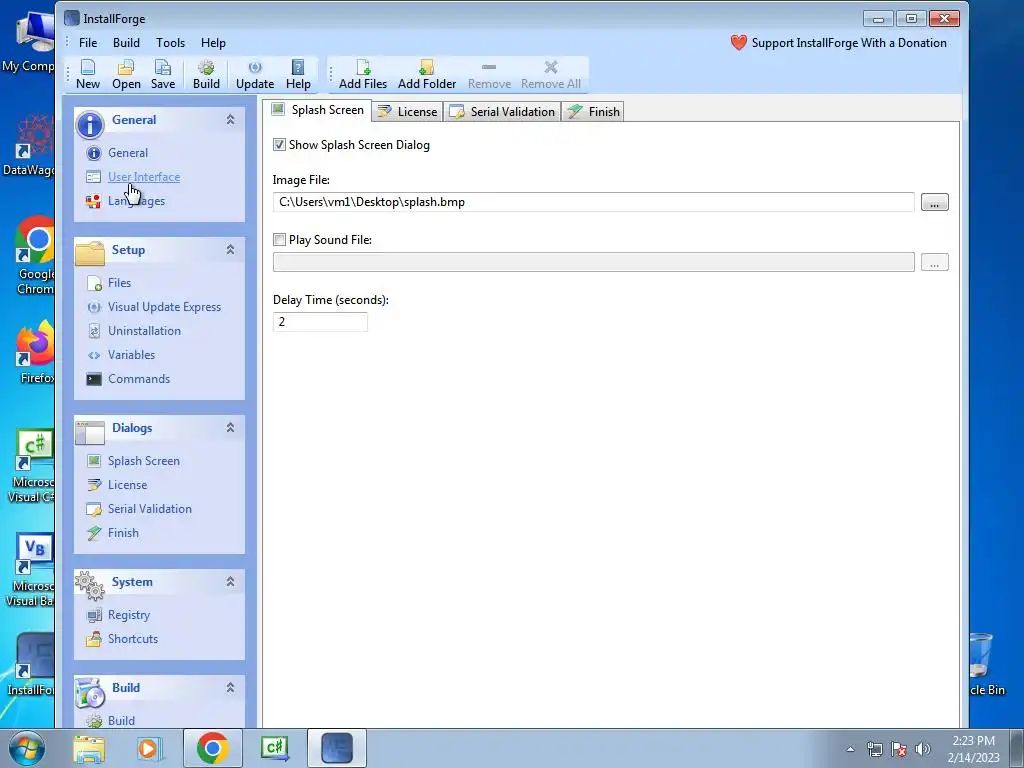Open Commands in the sidebar

(138, 379)
